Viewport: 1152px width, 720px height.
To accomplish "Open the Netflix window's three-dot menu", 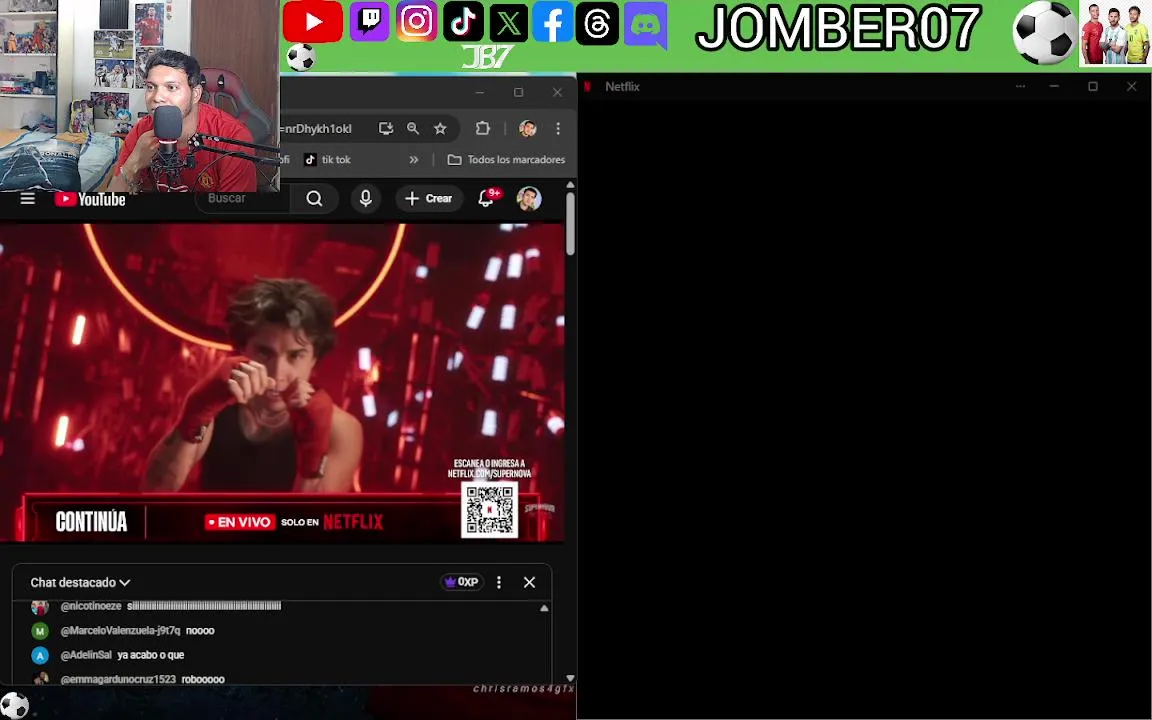I will point(1020,87).
